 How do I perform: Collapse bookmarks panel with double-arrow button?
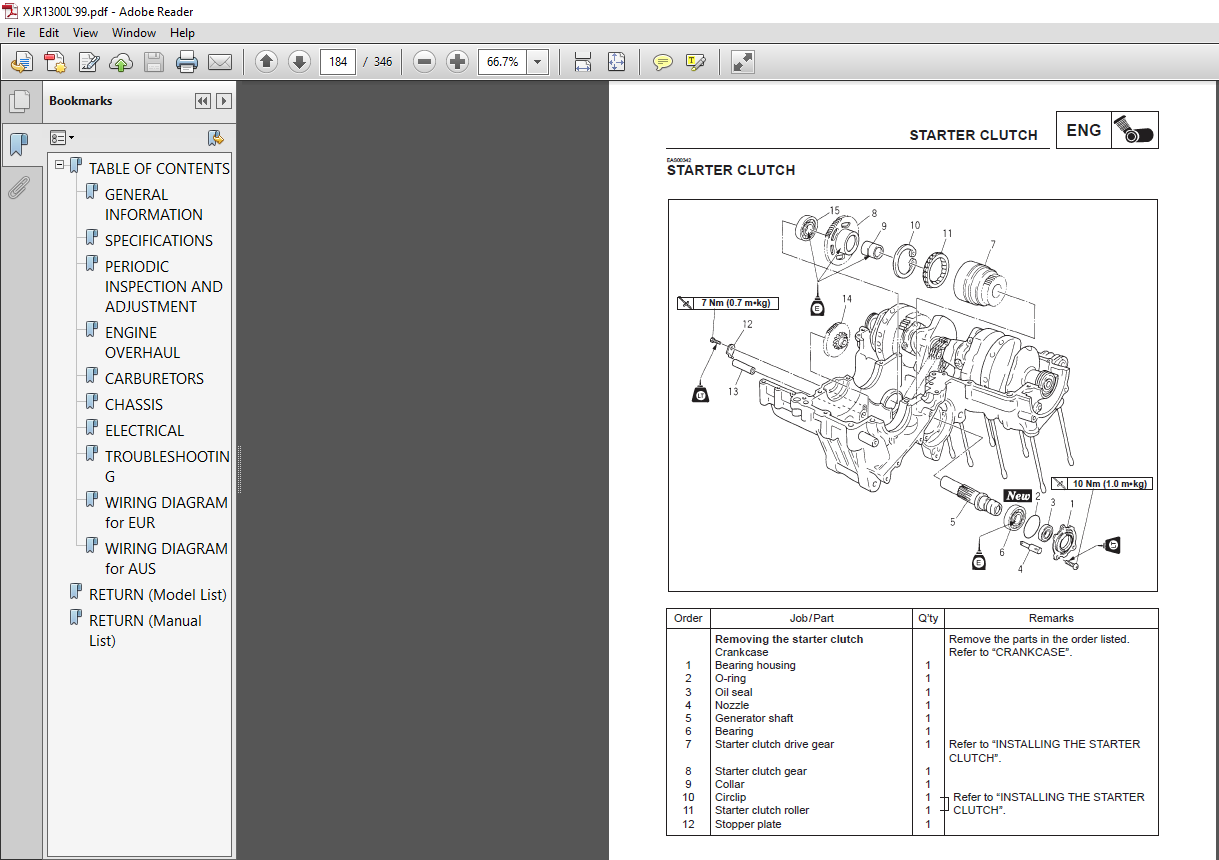click(203, 101)
